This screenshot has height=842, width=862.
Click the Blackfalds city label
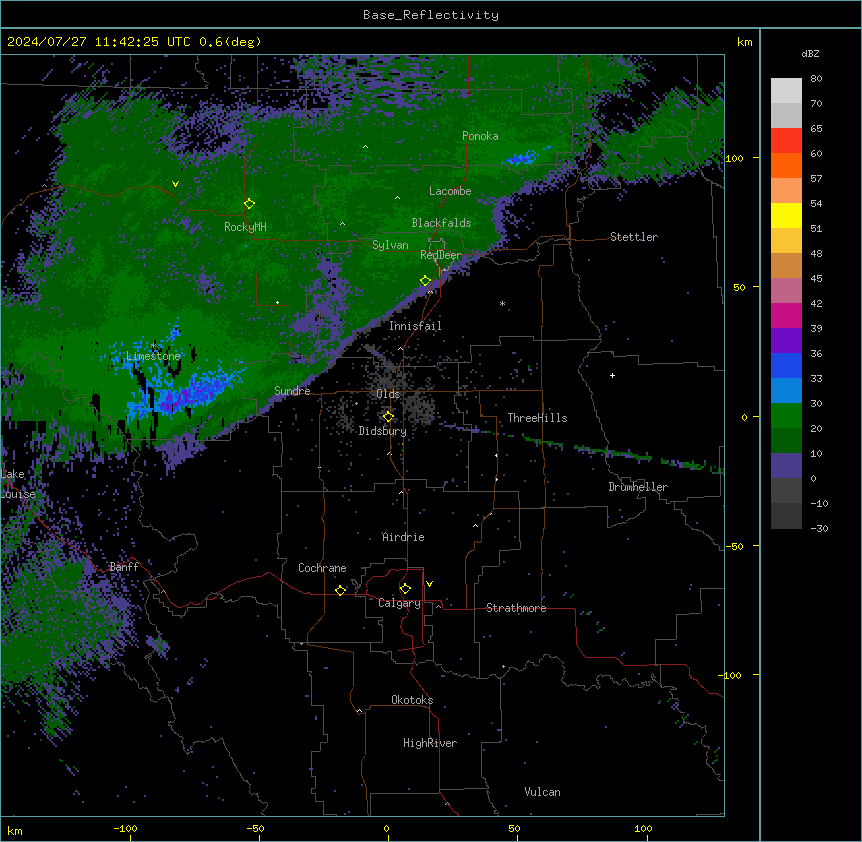click(x=441, y=223)
